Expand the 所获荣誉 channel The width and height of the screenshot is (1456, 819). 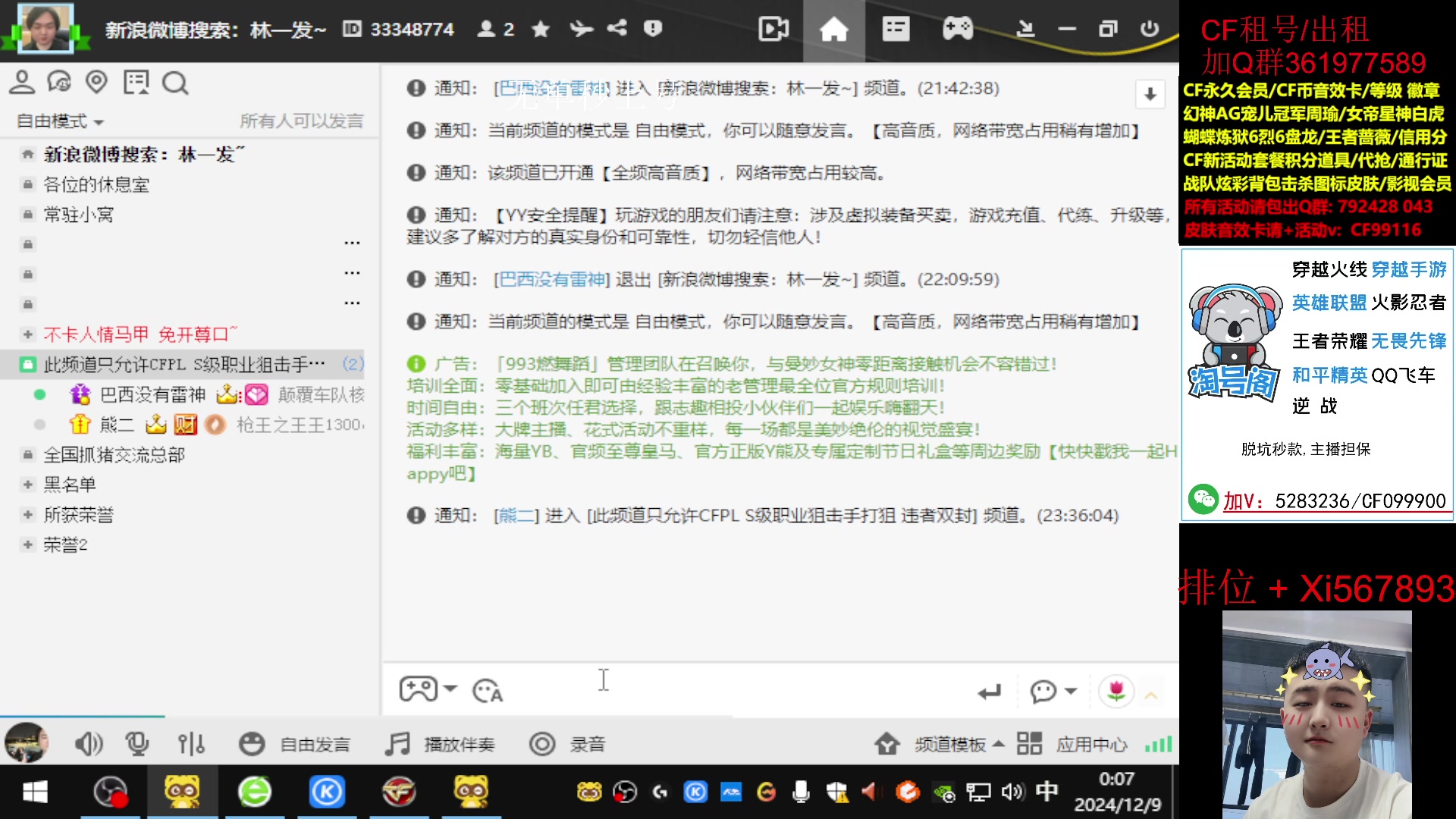(28, 515)
